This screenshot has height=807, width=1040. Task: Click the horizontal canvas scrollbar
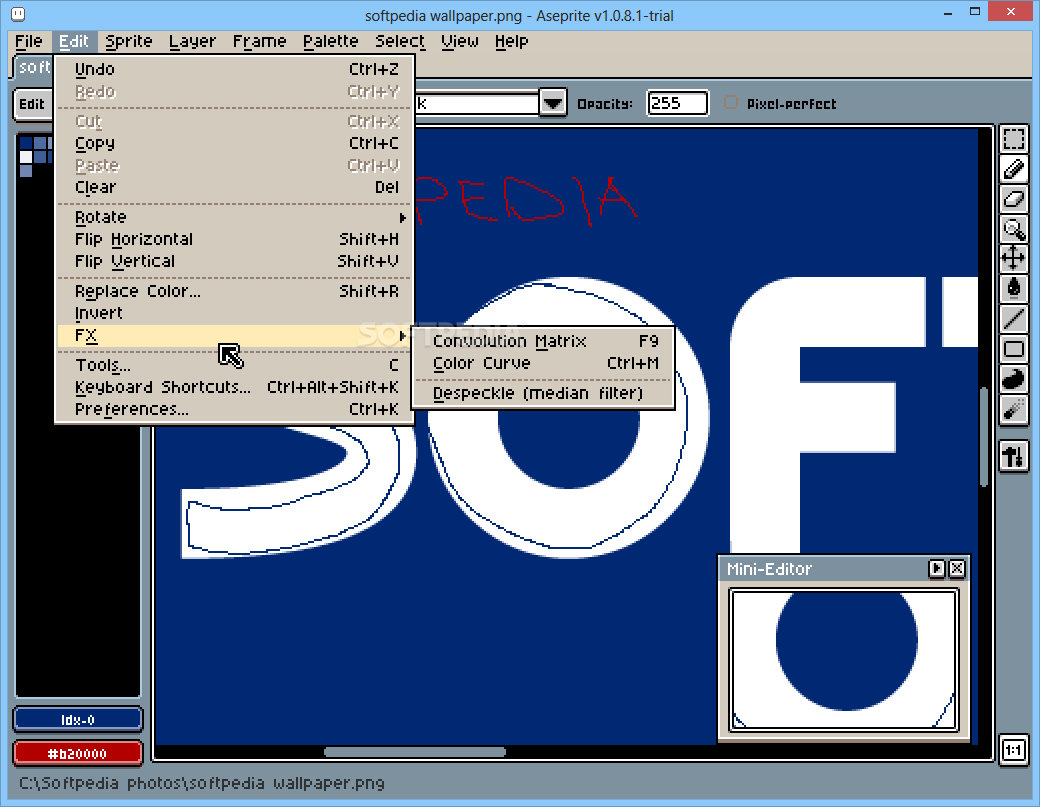(415, 751)
